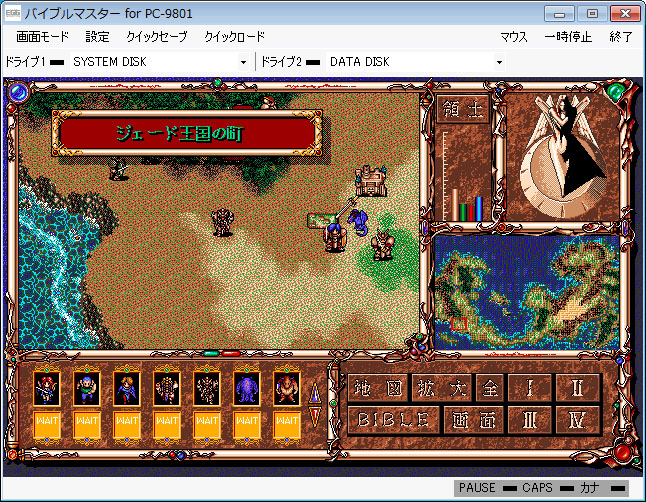The width and height of the screenshot is (646, 502).
Task: Click the Roman numeral II button
Action: point(577,388)
